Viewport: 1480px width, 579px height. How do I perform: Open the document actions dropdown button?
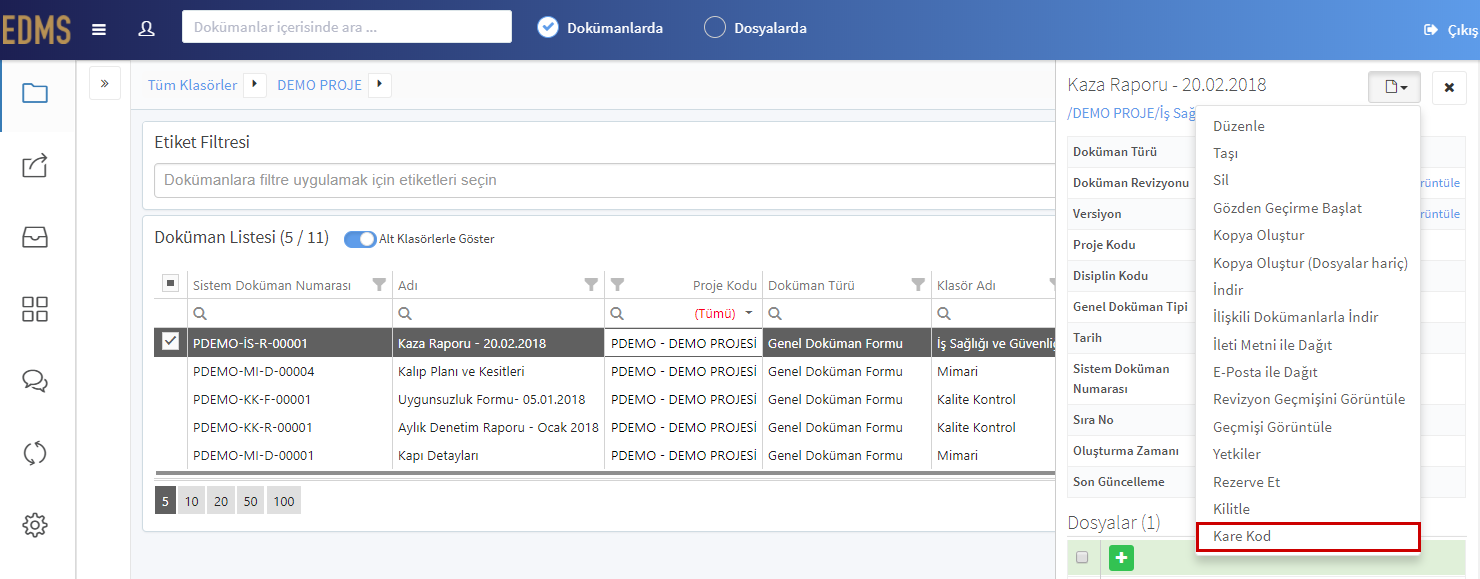1394,88
